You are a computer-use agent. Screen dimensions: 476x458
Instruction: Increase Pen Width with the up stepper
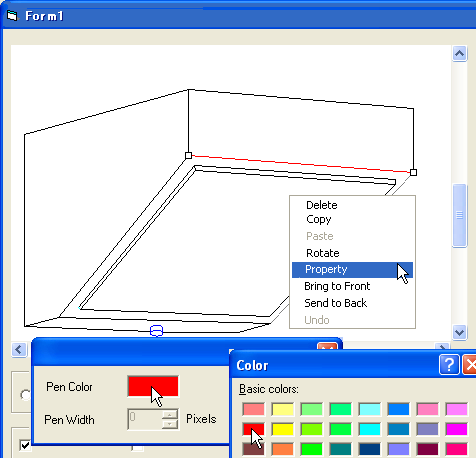point(170,415)
